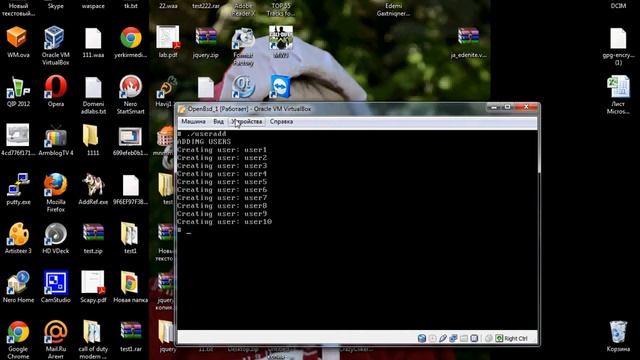Click the hard disk activity status icon
The image size is (640, 360).
(422, 338)
